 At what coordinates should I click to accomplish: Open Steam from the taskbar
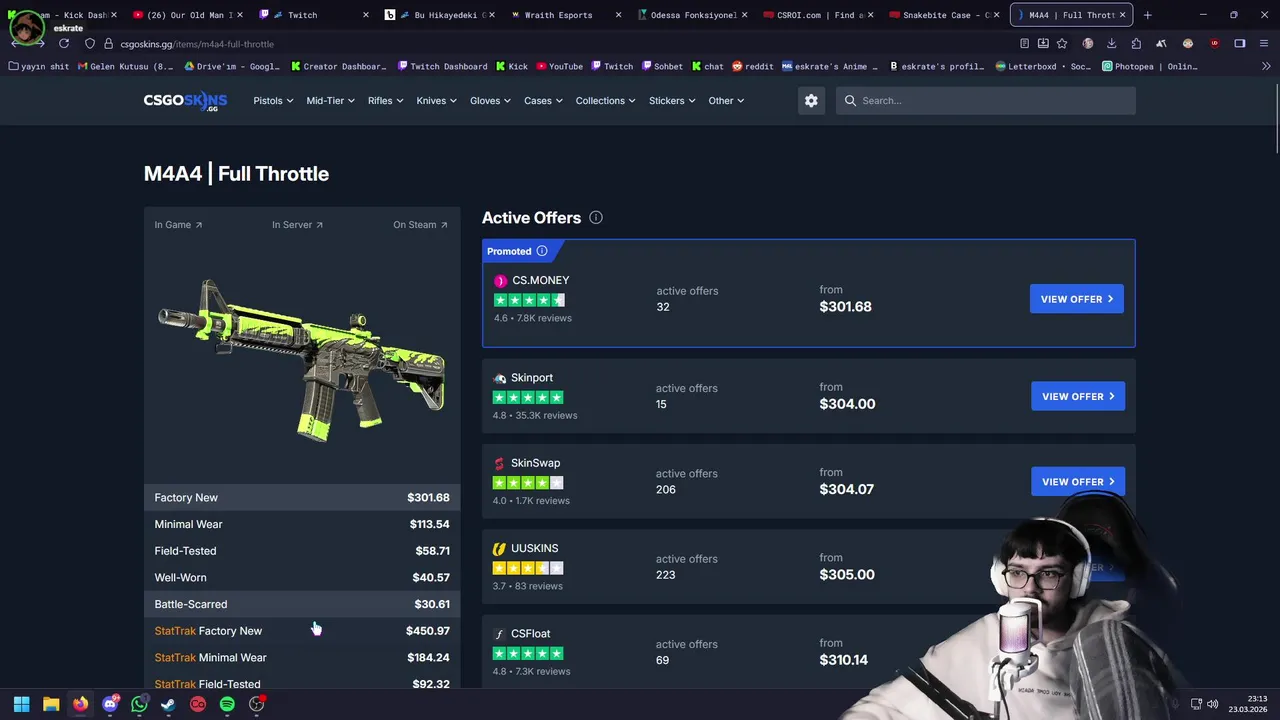point(168,704)
